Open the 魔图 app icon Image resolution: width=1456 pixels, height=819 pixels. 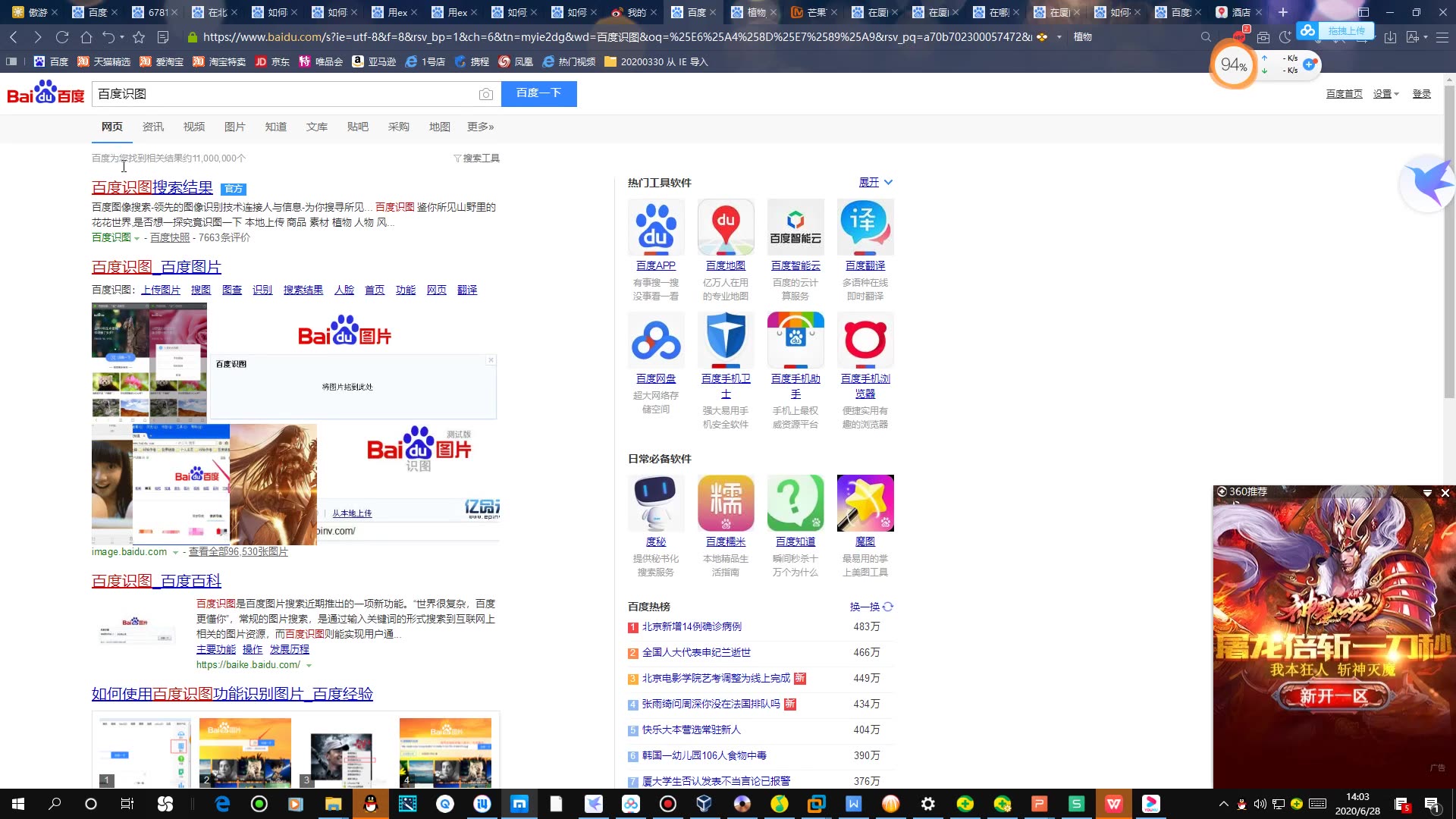click(x=865, y=504)
